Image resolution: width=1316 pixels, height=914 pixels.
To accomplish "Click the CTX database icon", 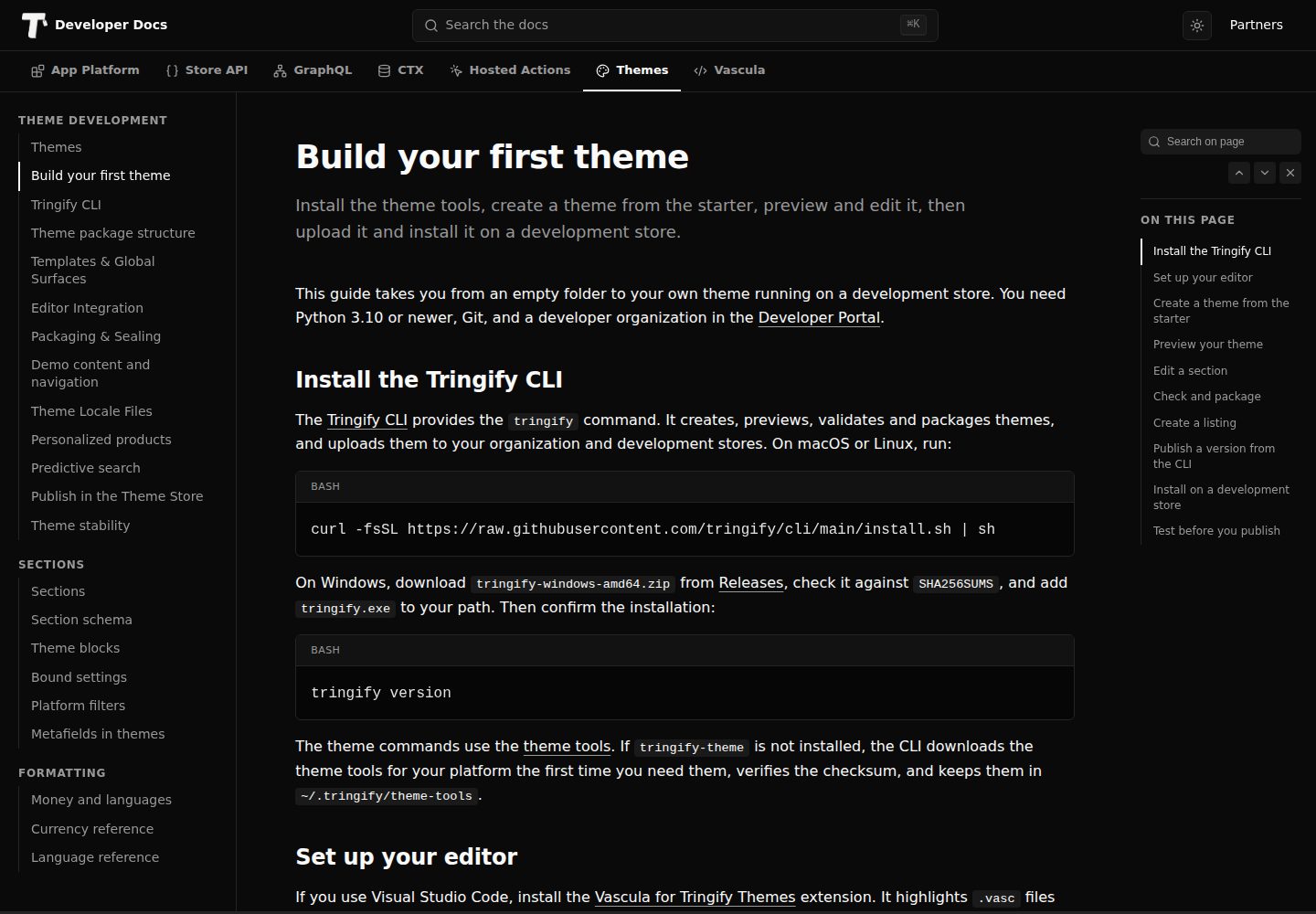I will tap(384, 70).
